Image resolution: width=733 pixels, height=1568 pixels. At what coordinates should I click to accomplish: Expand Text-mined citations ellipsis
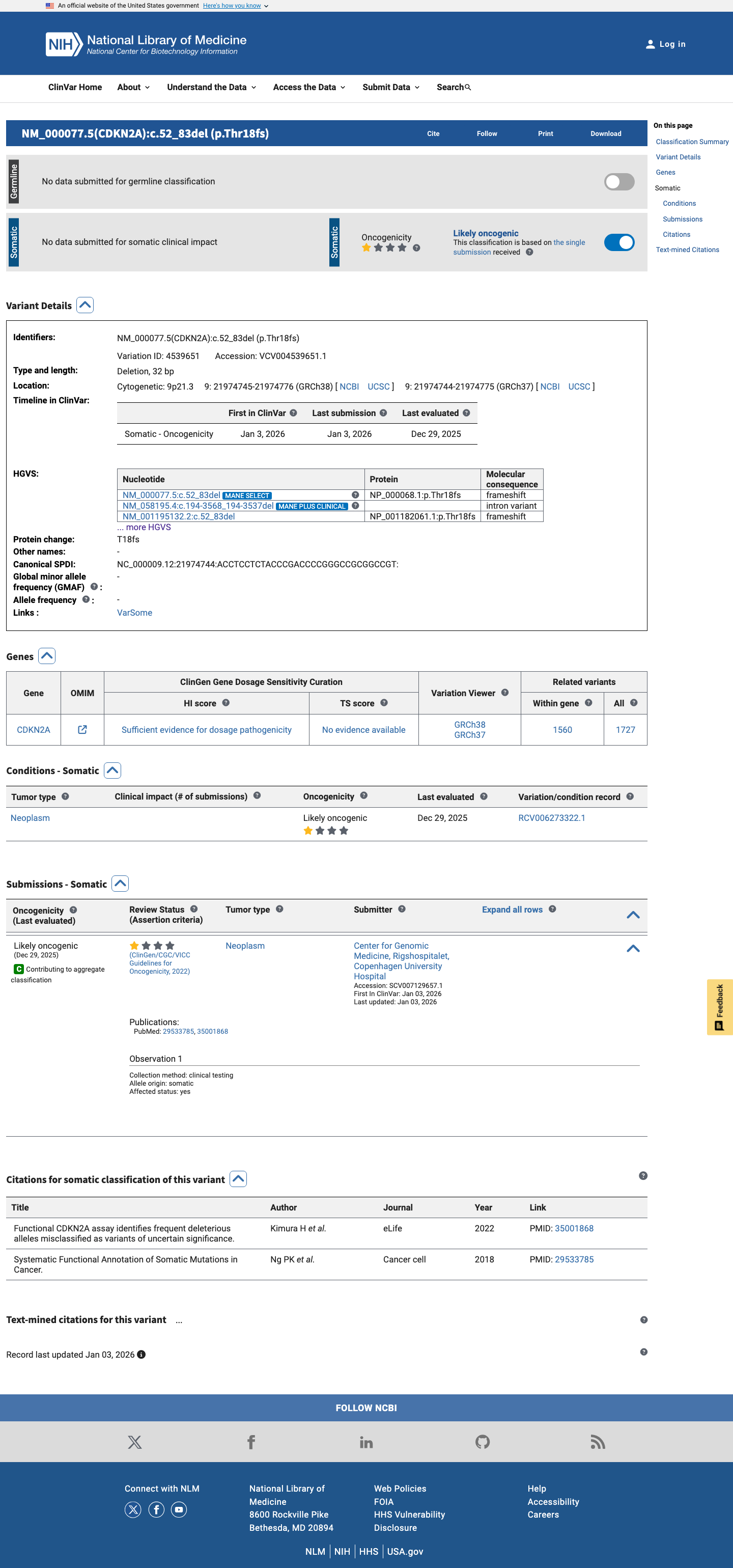(x=179, y=1321)
